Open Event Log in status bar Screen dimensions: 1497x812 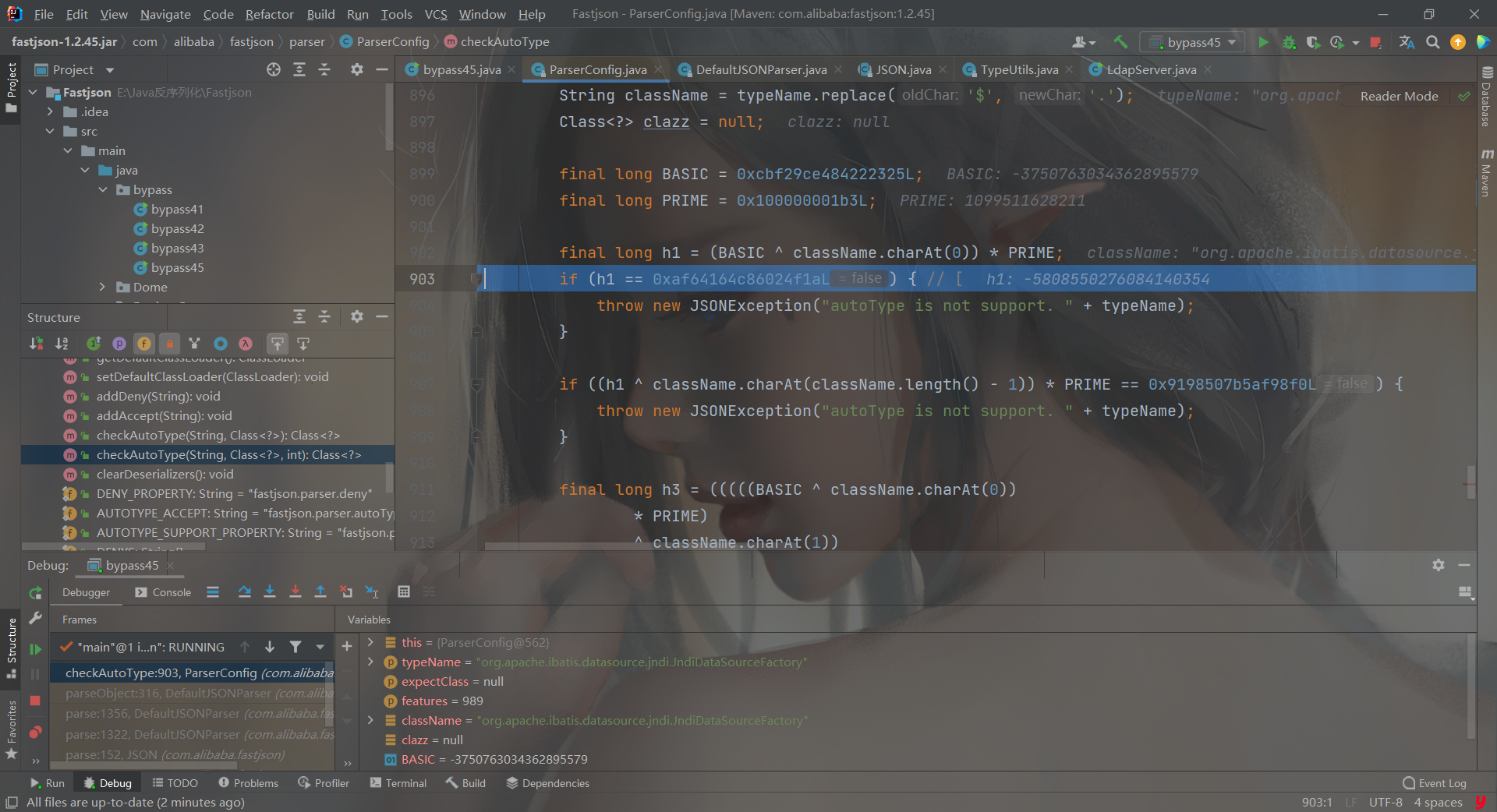1434,783
